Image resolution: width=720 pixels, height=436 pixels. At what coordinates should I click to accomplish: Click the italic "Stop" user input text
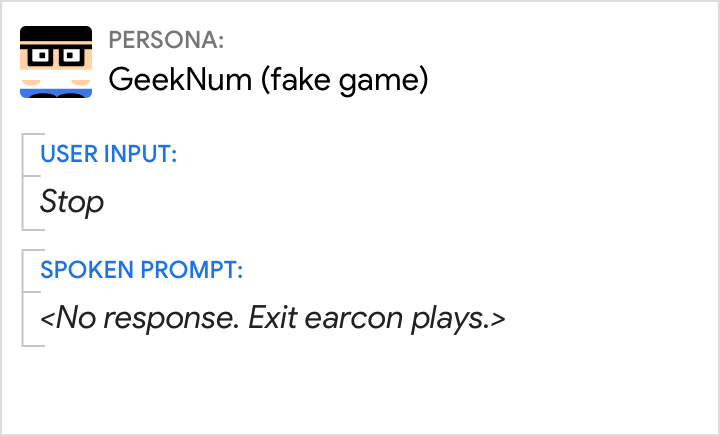click(72, 202)
